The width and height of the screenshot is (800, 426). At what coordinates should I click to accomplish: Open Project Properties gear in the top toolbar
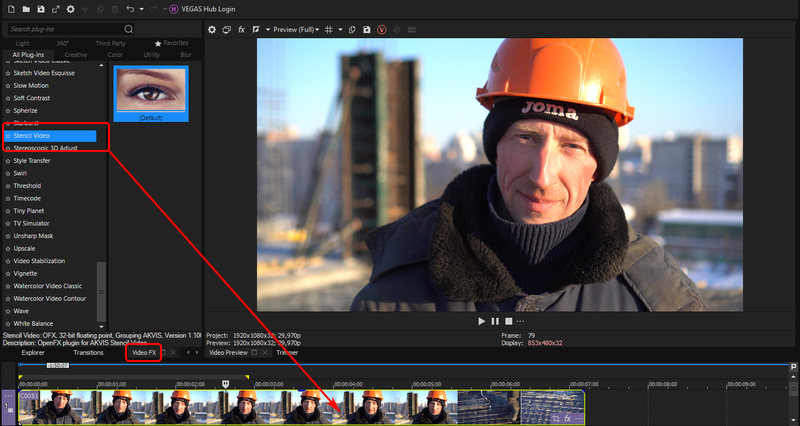[71, 9]
